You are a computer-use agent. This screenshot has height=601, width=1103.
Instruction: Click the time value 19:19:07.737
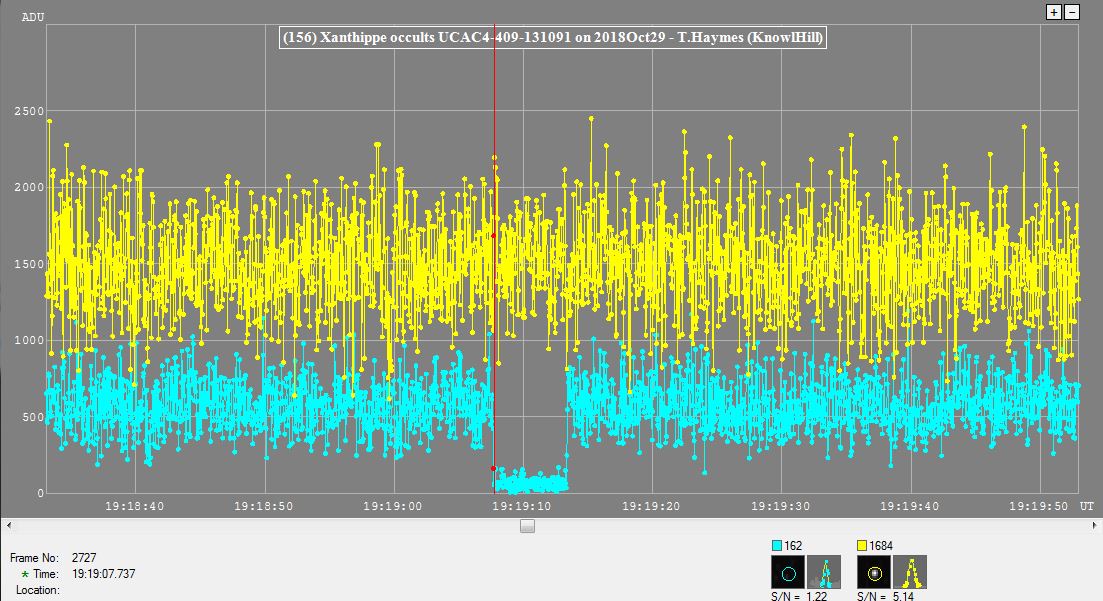click(x=104, y=575)
